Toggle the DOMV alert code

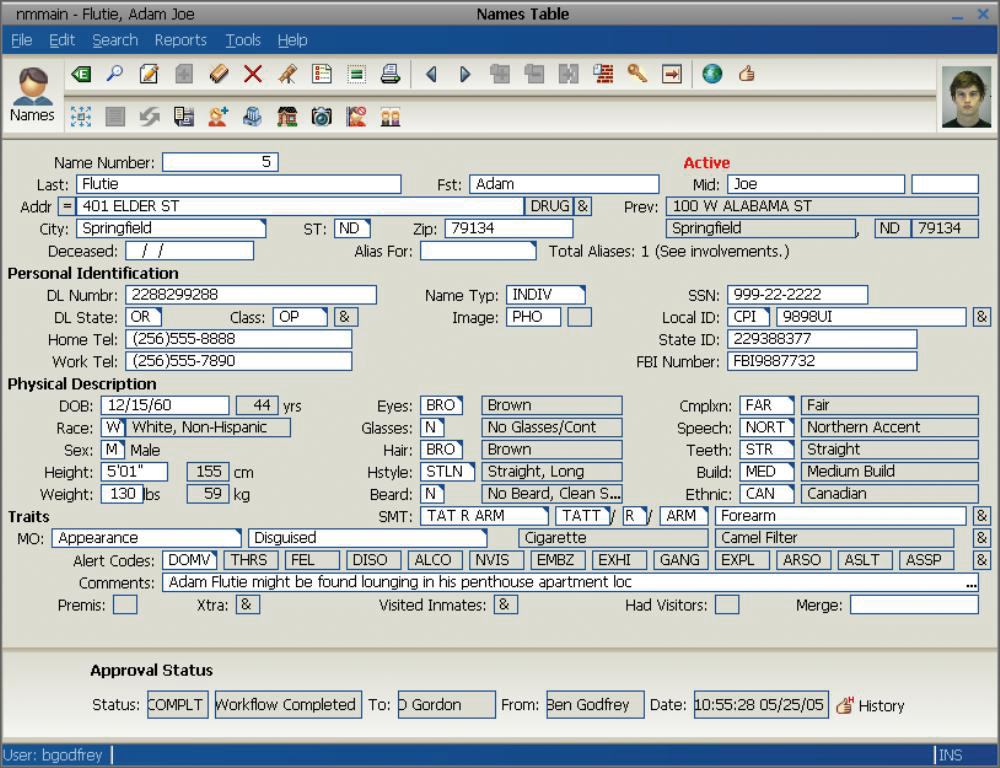pyautogui.click(x=184, y=560)
